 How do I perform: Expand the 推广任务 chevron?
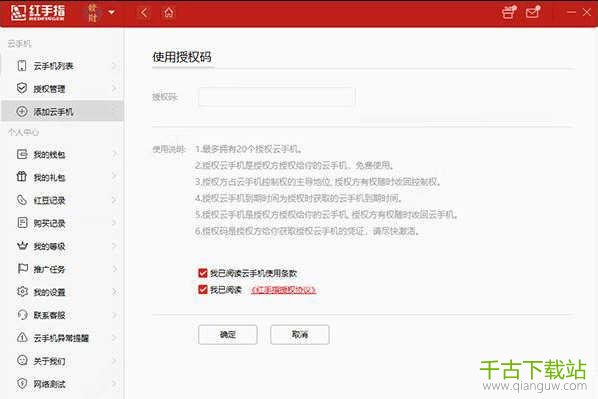[114, 269]
